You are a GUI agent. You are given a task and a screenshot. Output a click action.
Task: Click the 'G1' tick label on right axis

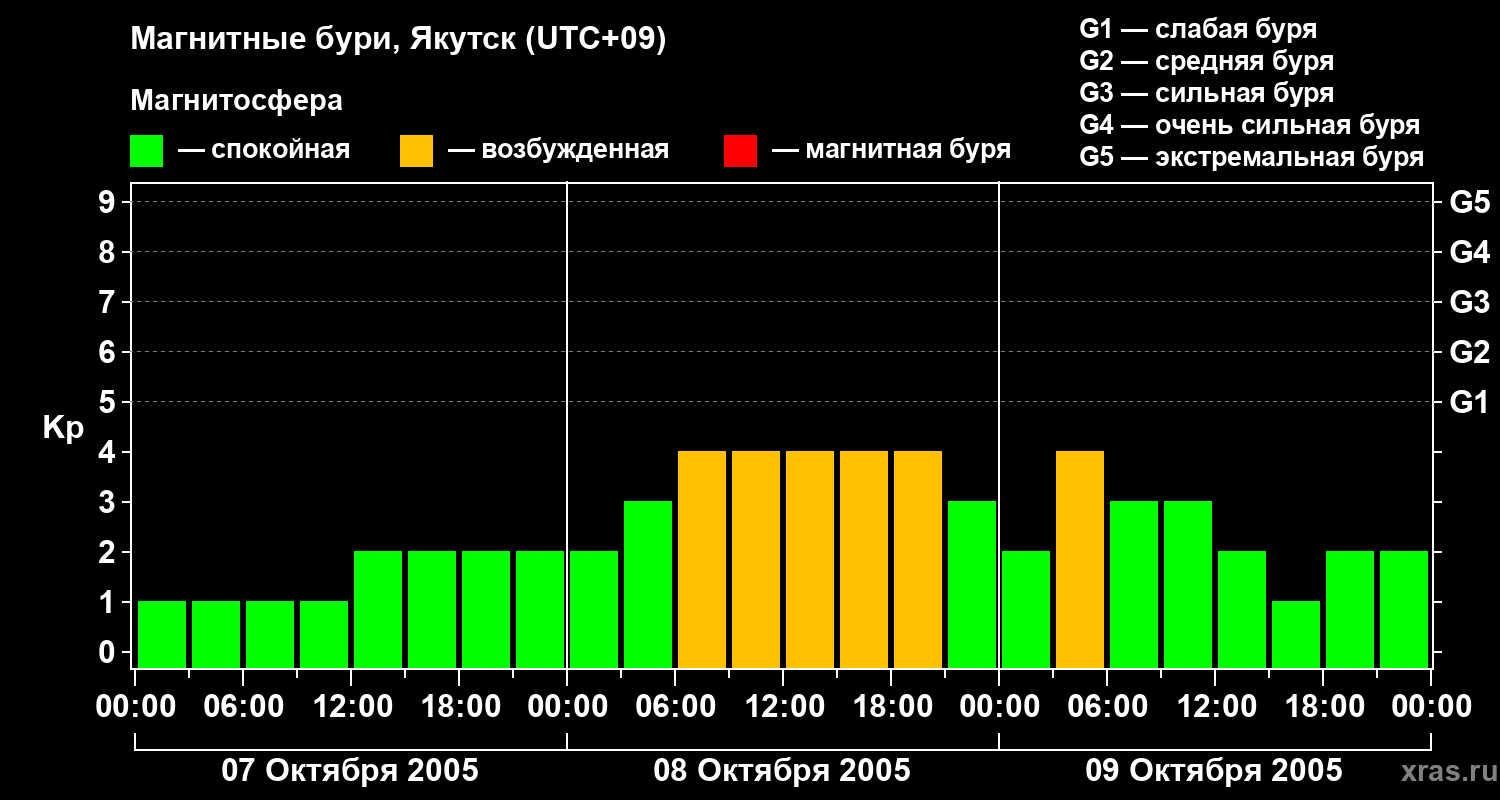click(x=1469, y=402)
